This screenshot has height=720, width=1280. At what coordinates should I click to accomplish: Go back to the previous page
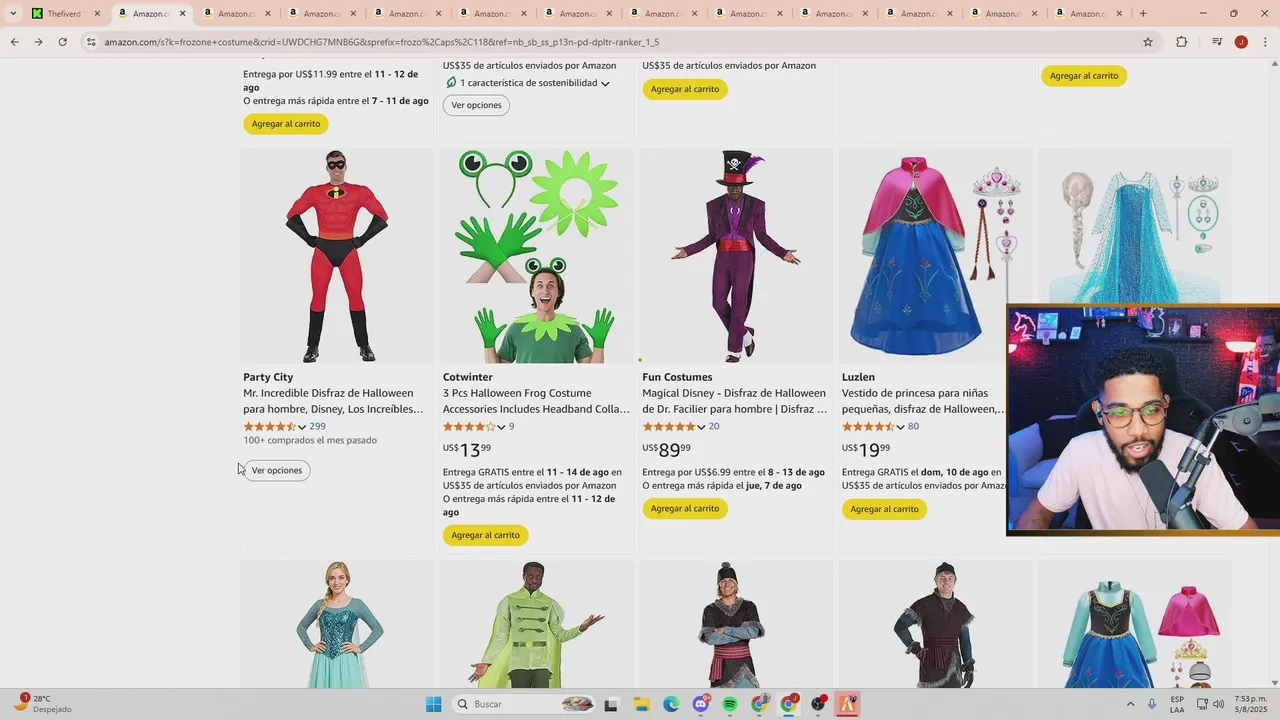[14, 42]
